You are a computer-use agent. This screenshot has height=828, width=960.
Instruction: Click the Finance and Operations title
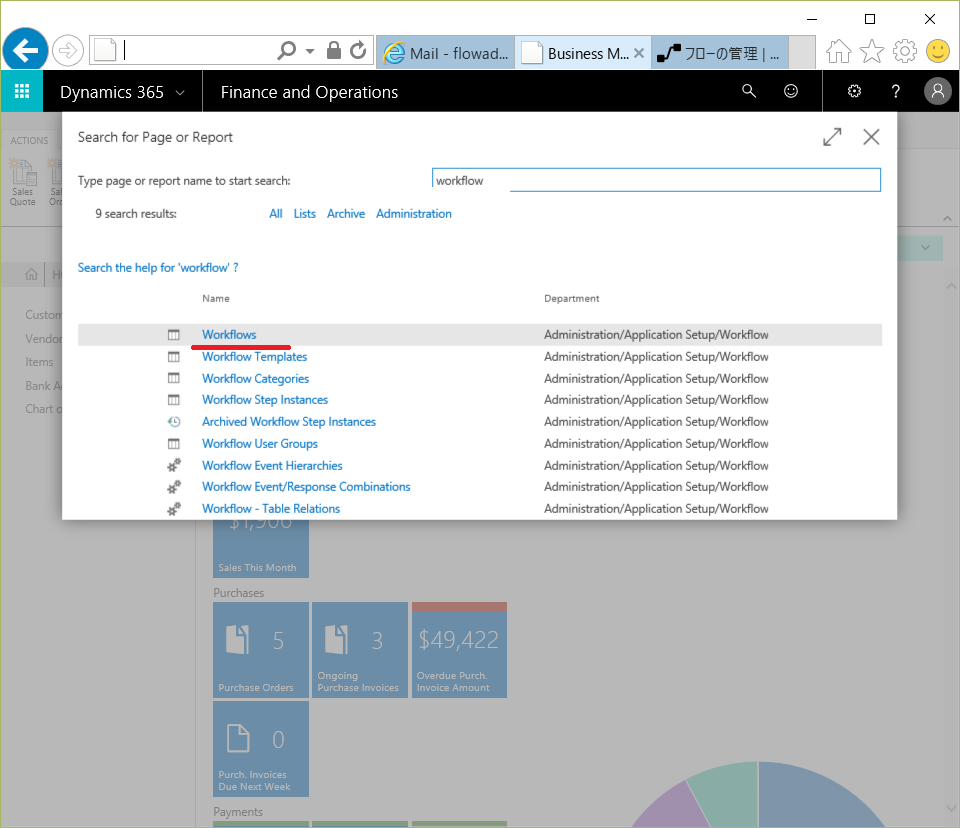pos(309,92)
